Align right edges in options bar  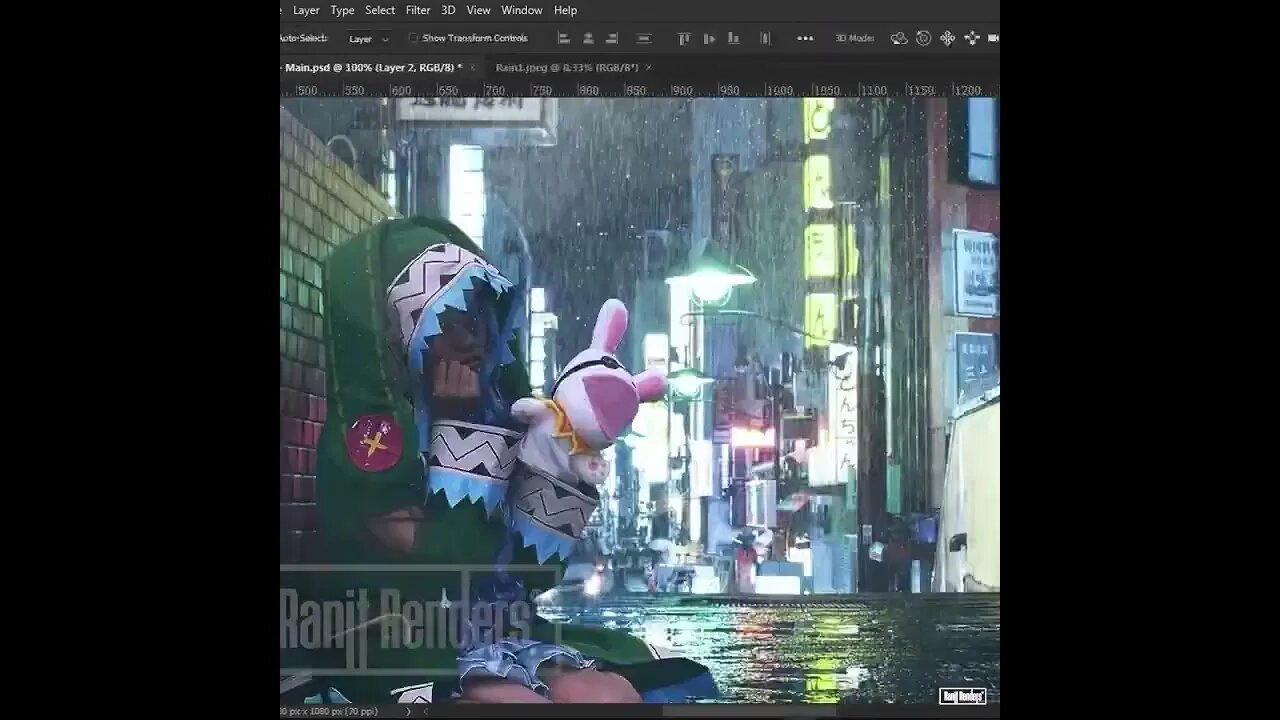click(x=612, y=38)
